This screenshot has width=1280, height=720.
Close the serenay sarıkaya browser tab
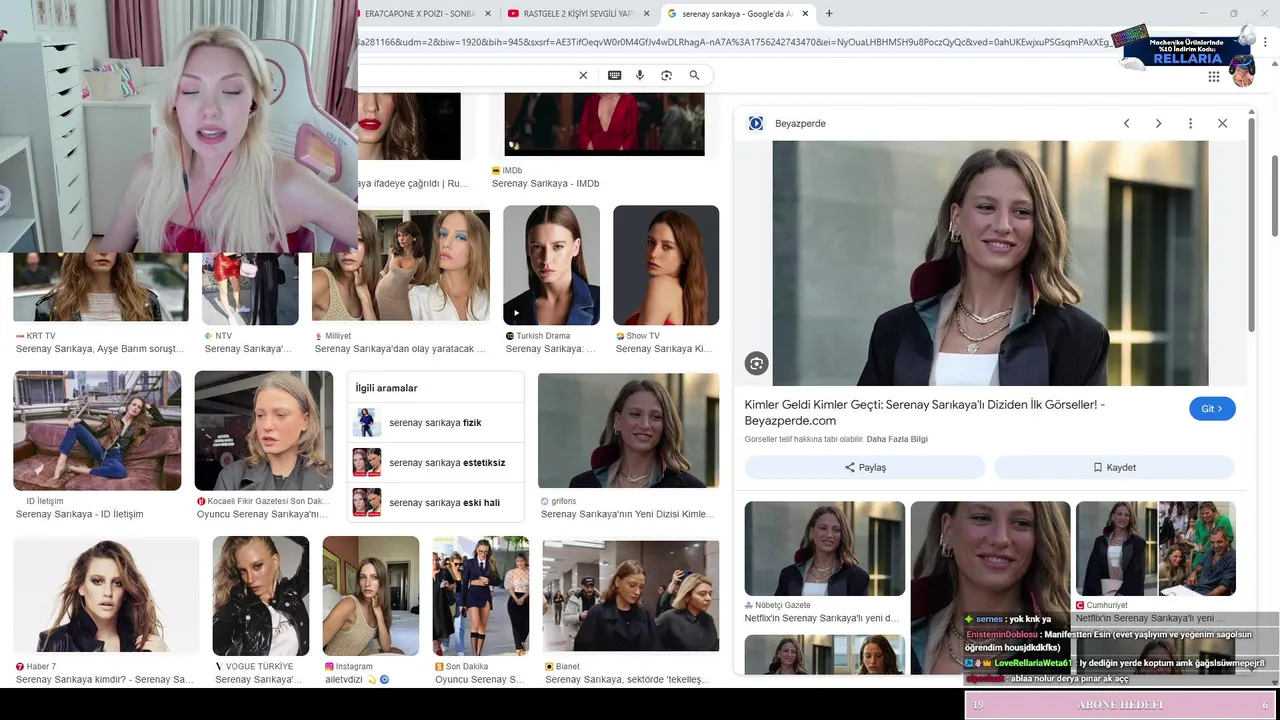[x=805, y=13]
